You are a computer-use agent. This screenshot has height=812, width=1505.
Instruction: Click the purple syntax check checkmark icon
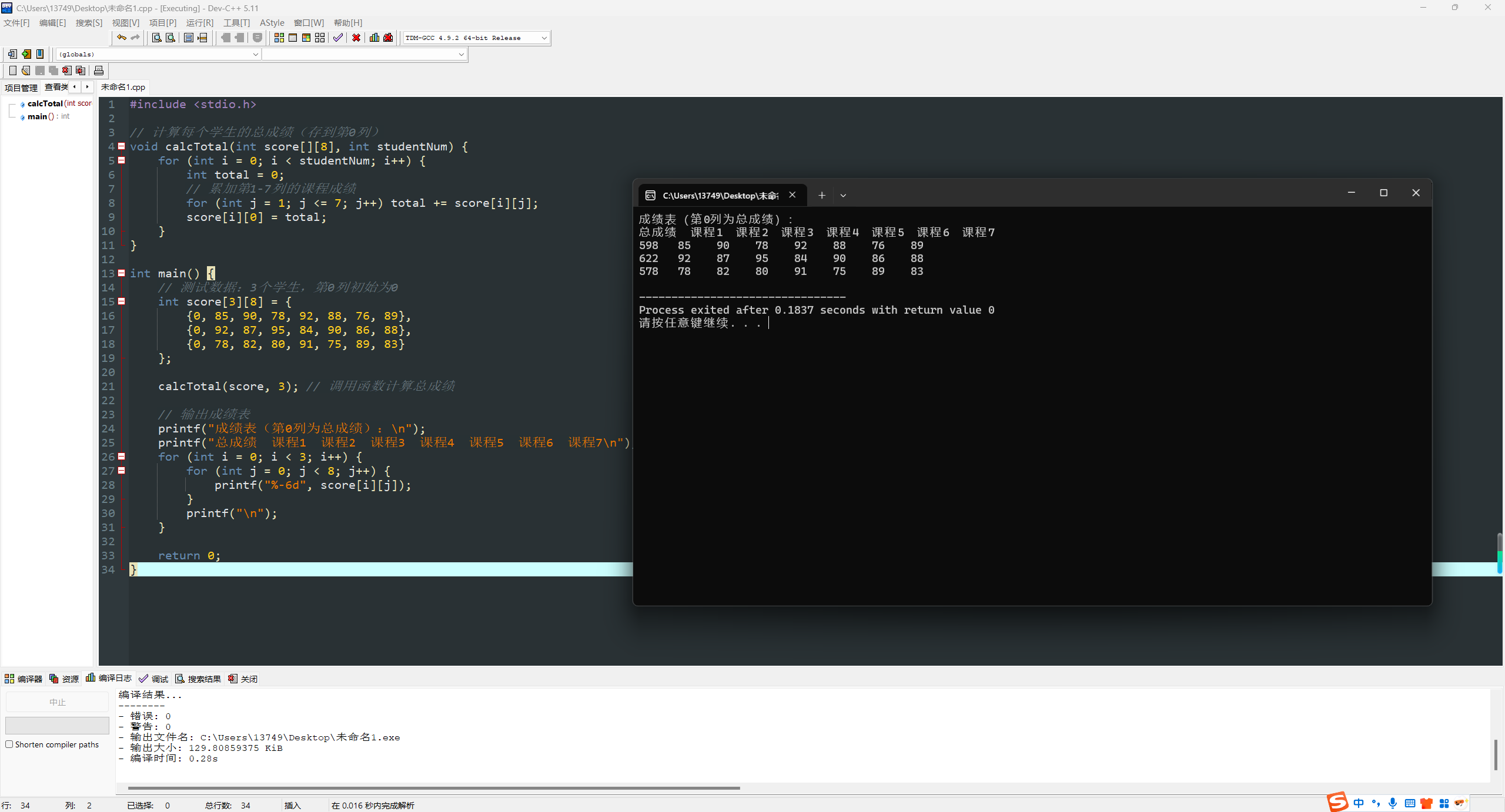(337, 38)
